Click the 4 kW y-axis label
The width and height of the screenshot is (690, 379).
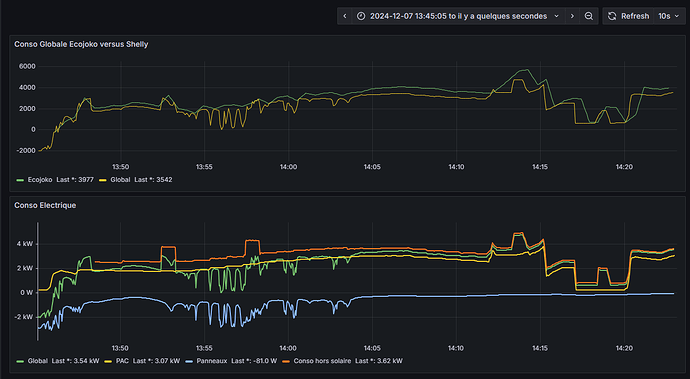coord(25,244)
